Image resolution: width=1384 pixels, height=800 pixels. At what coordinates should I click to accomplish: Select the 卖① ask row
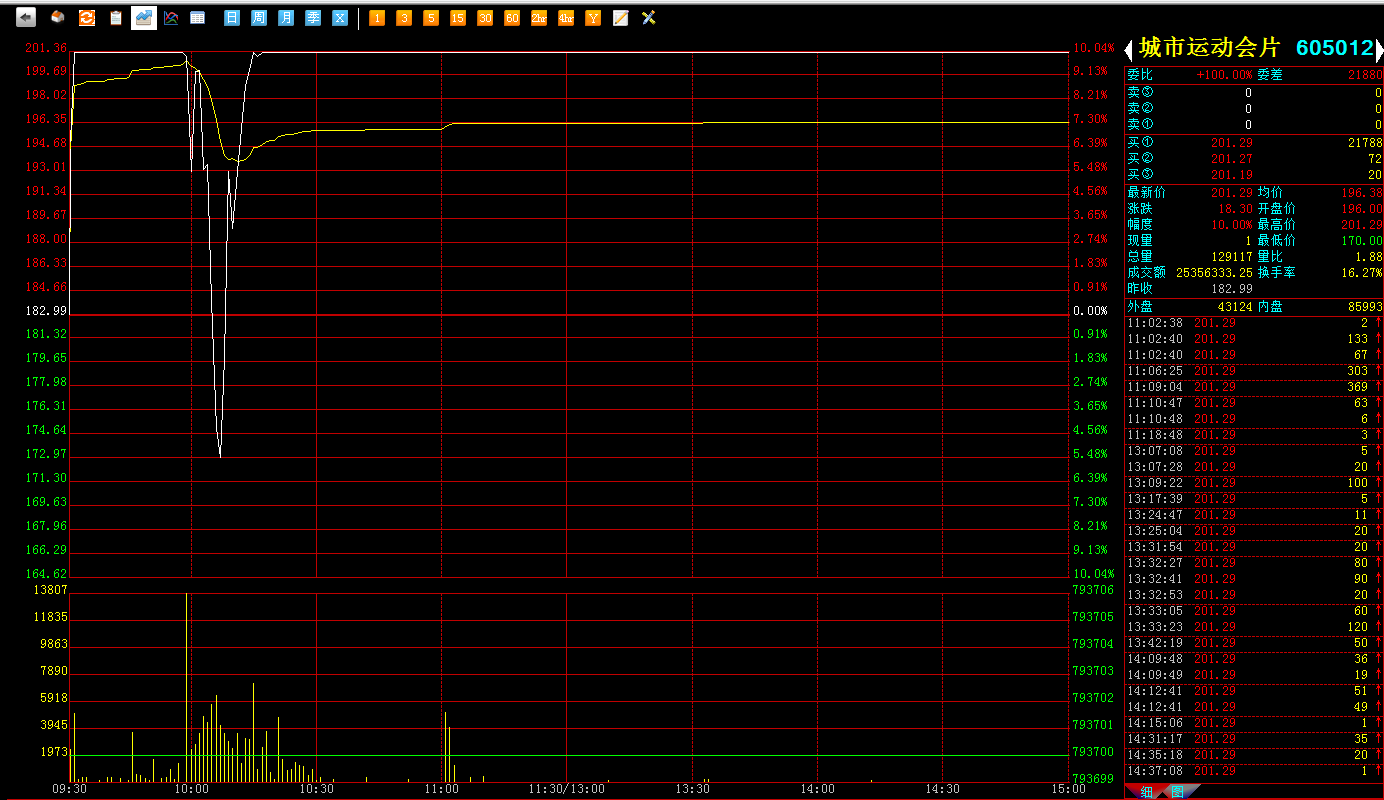1254,125
